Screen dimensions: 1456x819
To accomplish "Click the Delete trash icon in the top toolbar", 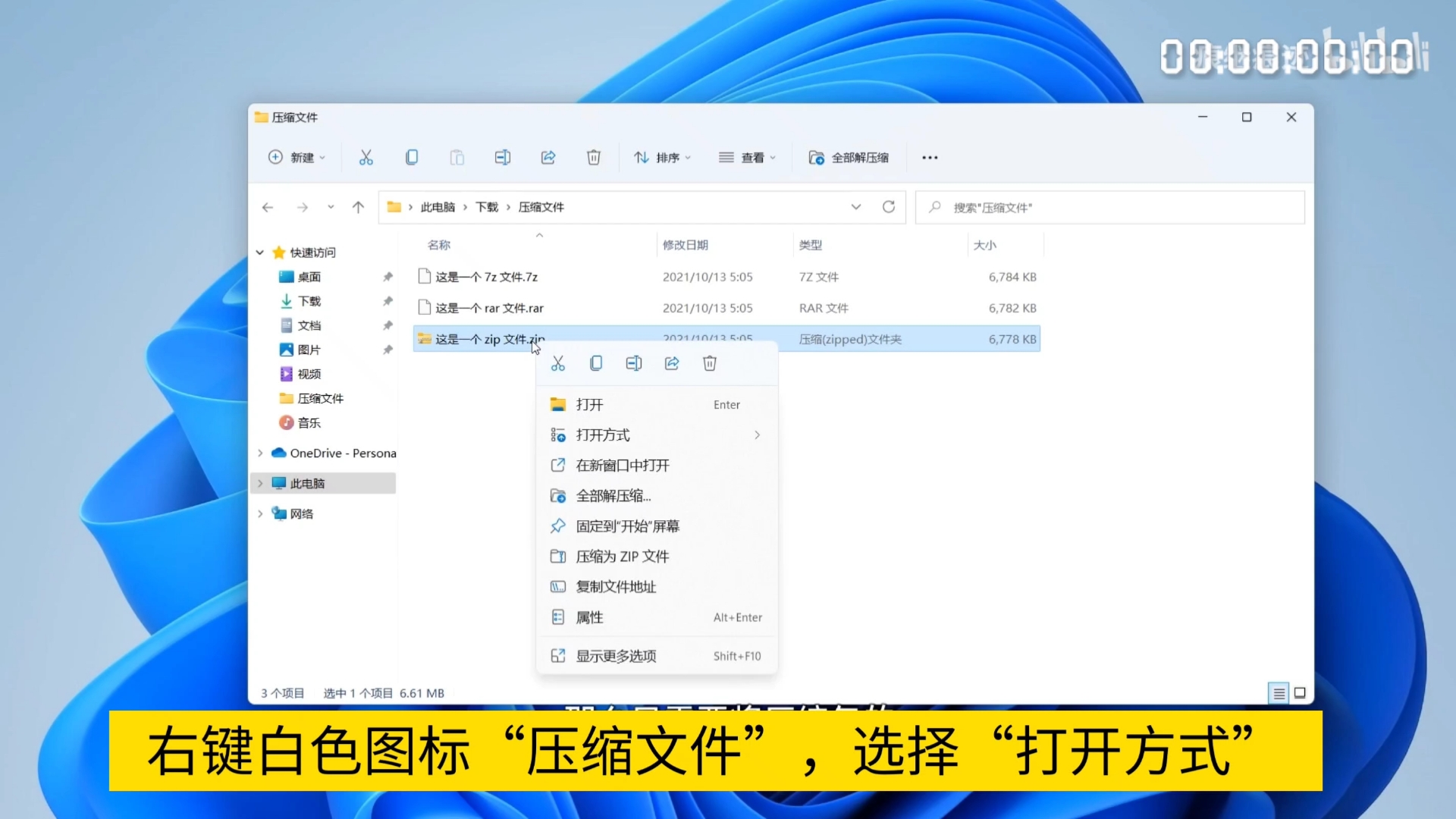I will [x=594, y=157].
